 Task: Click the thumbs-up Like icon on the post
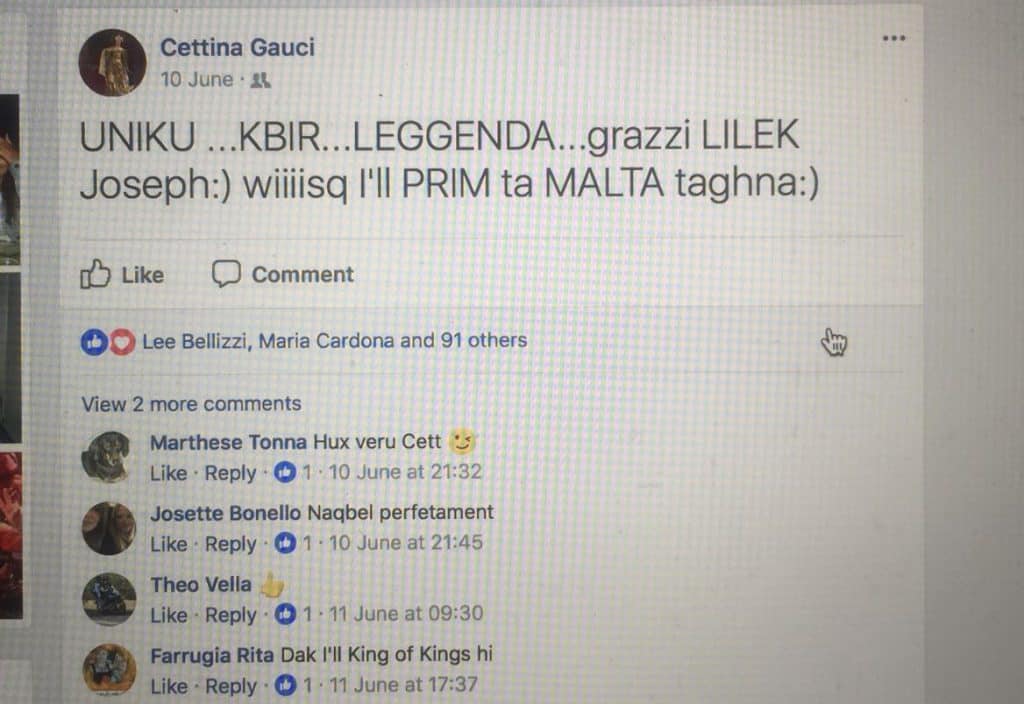(x=95, y=274)
